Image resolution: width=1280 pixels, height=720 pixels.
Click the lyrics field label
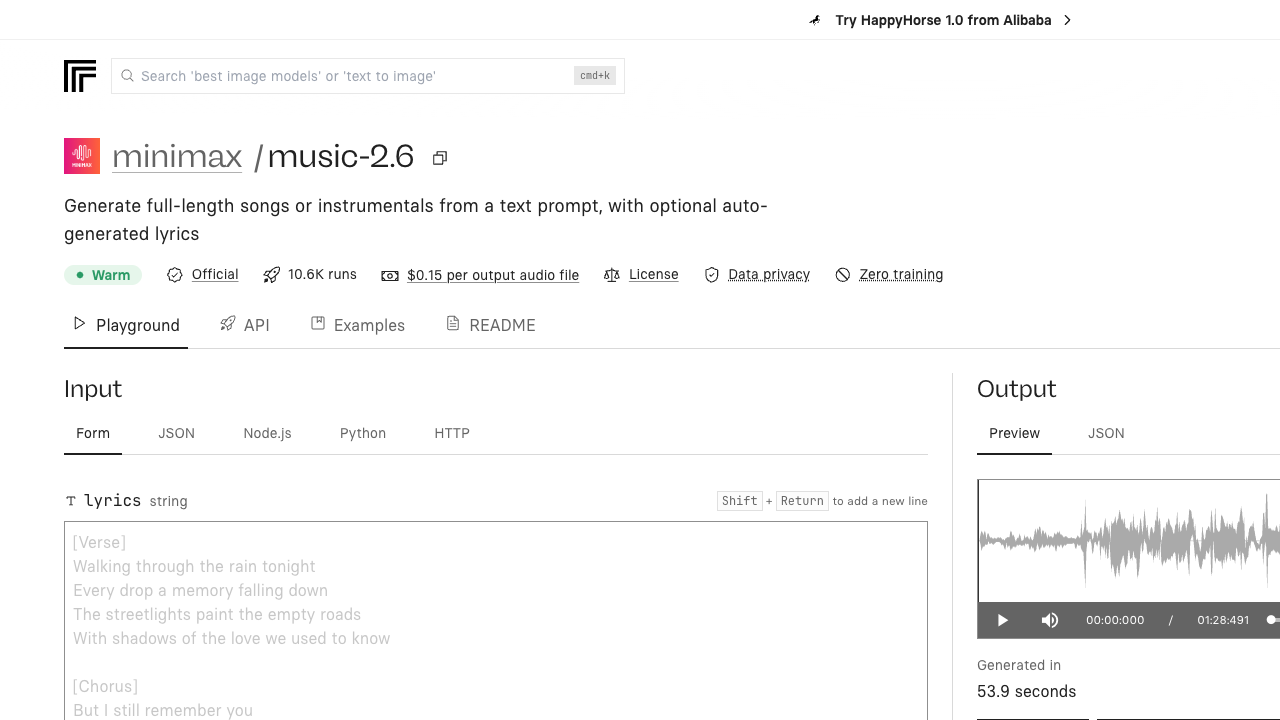pyautogui.click(x=112, y=500)
